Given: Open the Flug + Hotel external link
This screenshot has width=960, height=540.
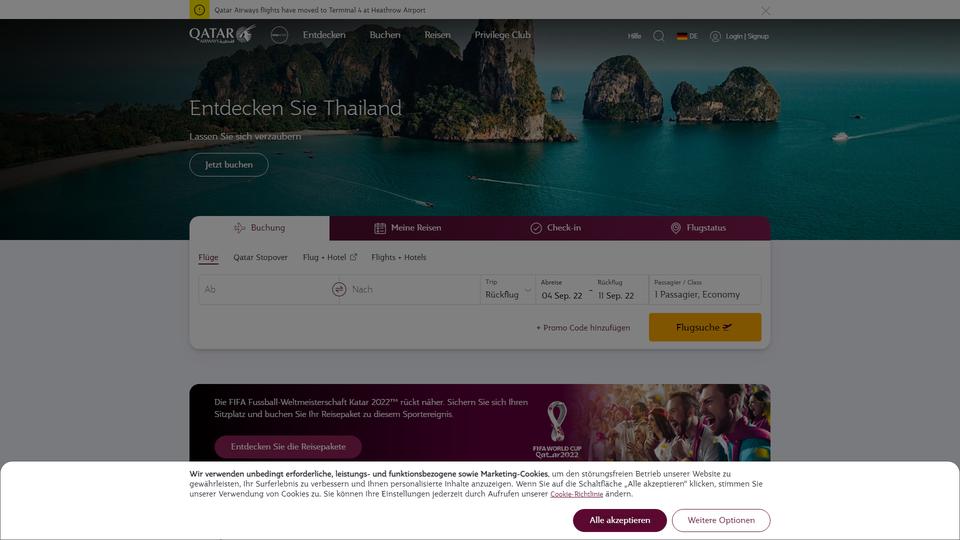Looking at the screenshot, I should 329,257.
